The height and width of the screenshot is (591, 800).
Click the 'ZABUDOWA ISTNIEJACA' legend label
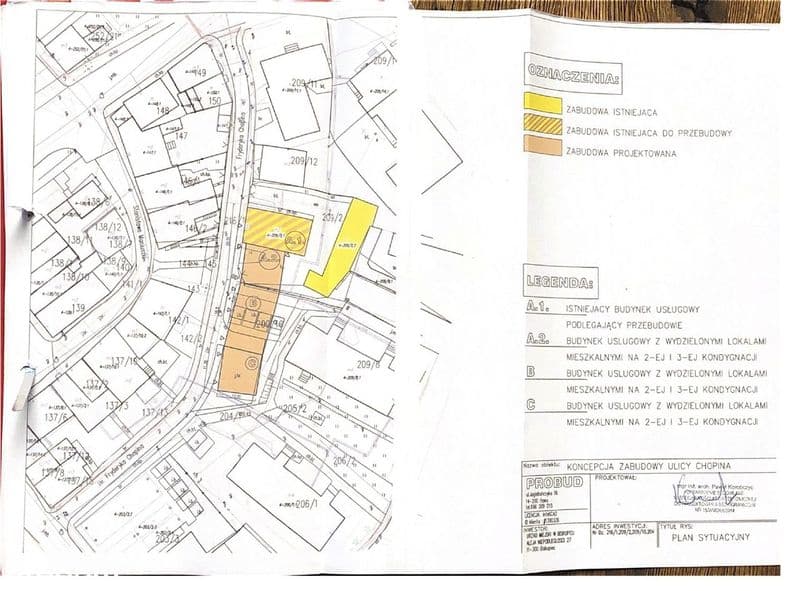612,111
